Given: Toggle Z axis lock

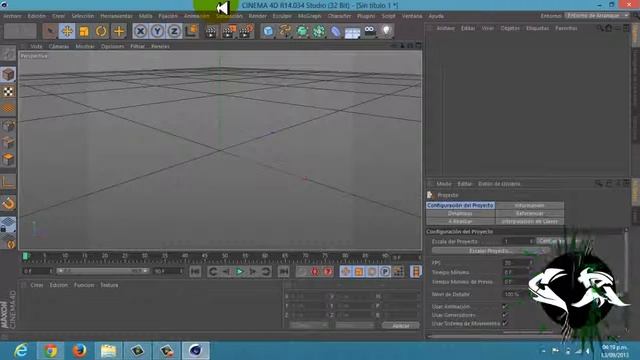Looking at the screenshot, I should (x=174, y=31).
